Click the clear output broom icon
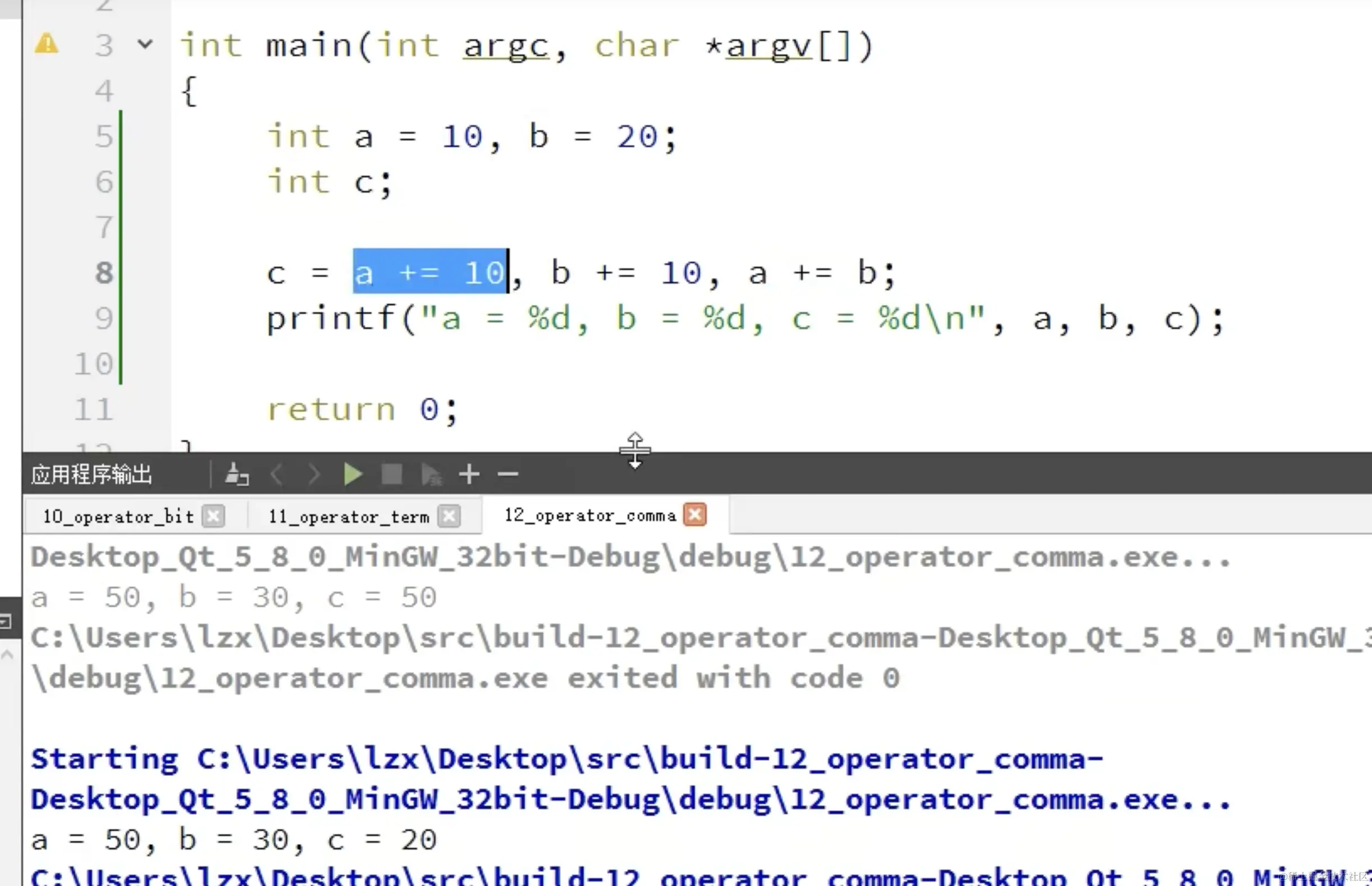Screen dimensions: 1372x886 pos(236,475)
